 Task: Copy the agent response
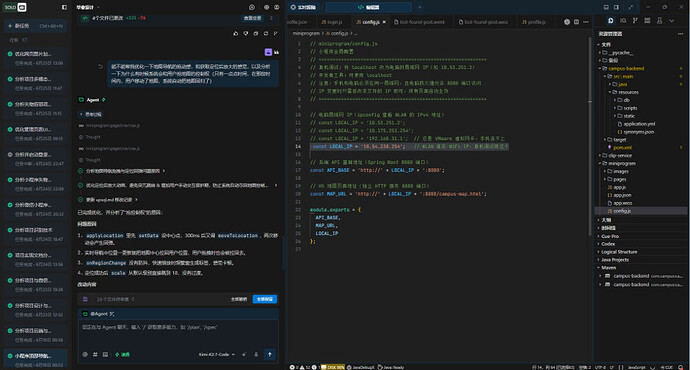point(256,33)
